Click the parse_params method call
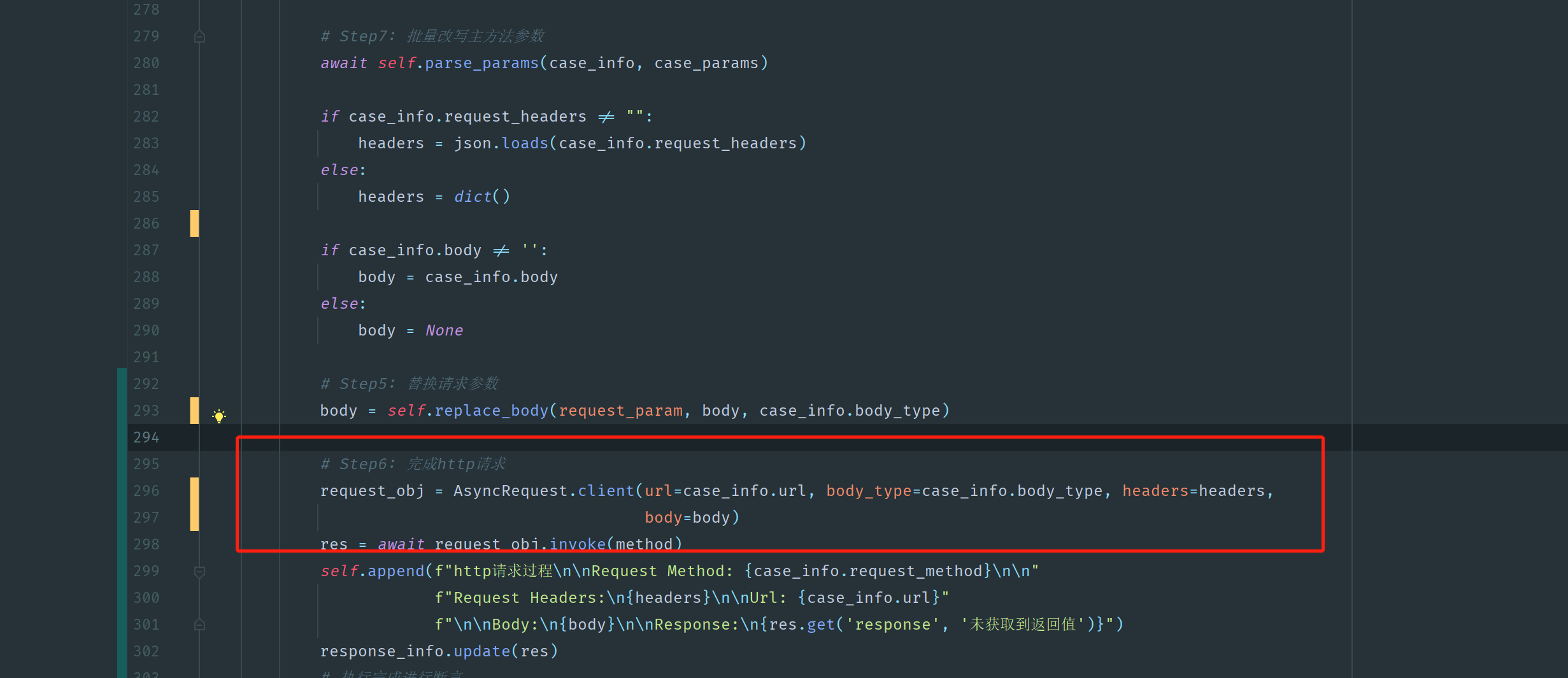The image size is (1568, 678). tap(481, 63)
